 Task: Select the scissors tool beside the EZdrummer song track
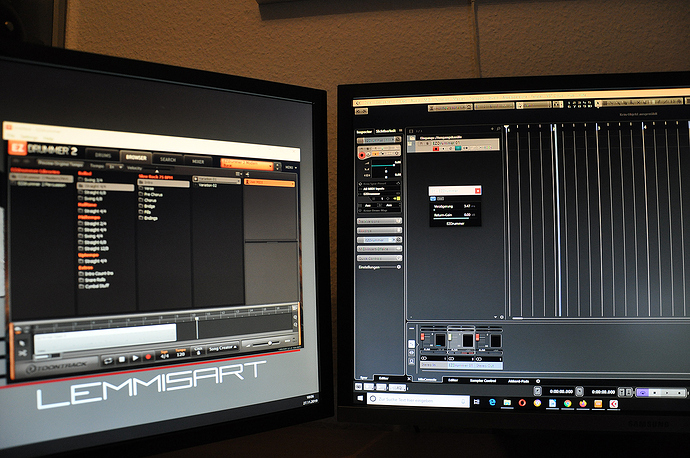pos(22,353)
